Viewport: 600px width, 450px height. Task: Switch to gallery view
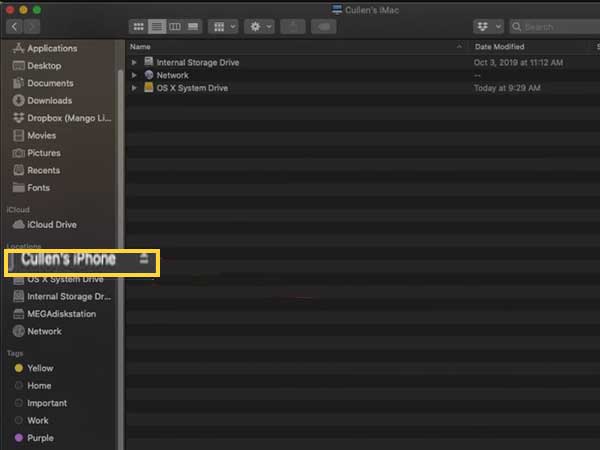click(193, 27)
